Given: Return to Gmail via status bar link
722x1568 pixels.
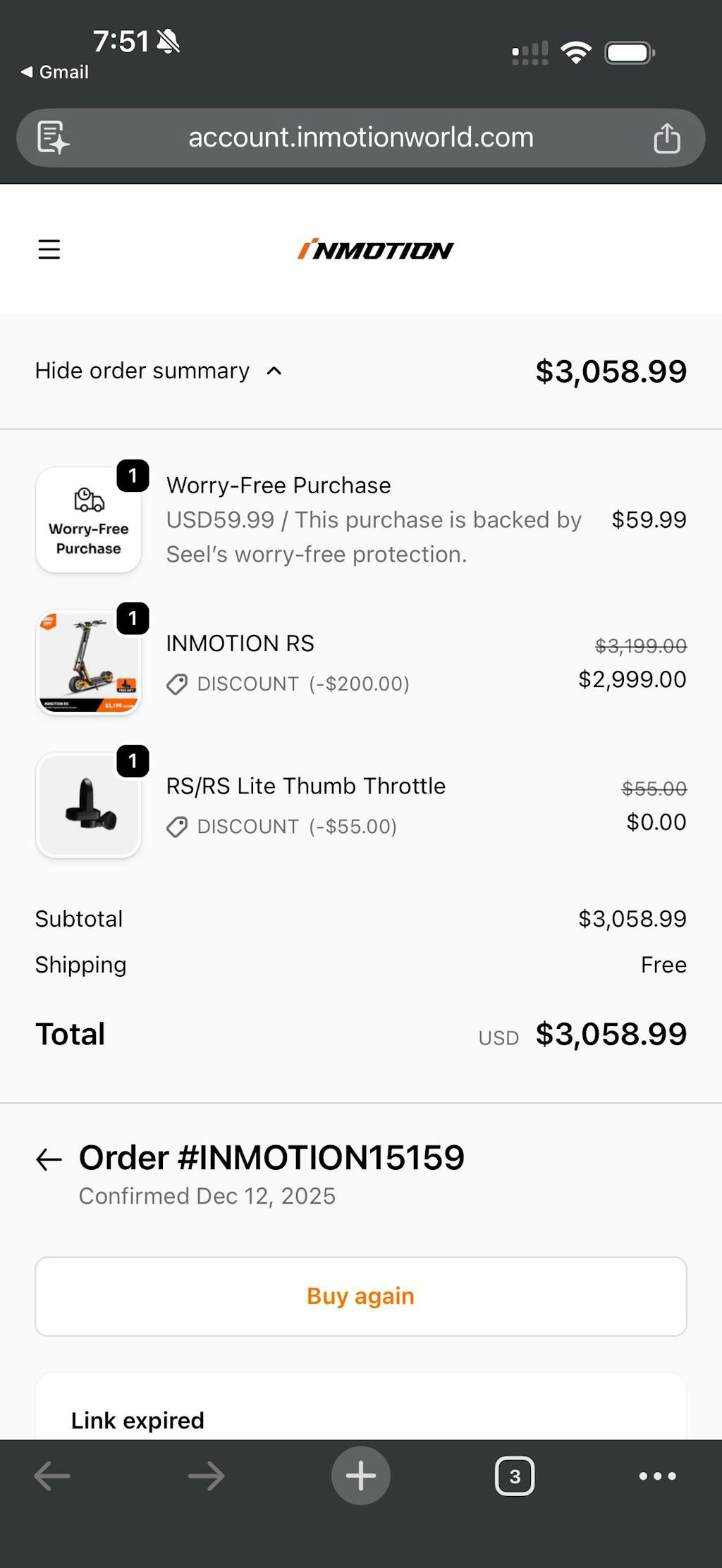Looking at the screenshot, I should coord(55,72).
